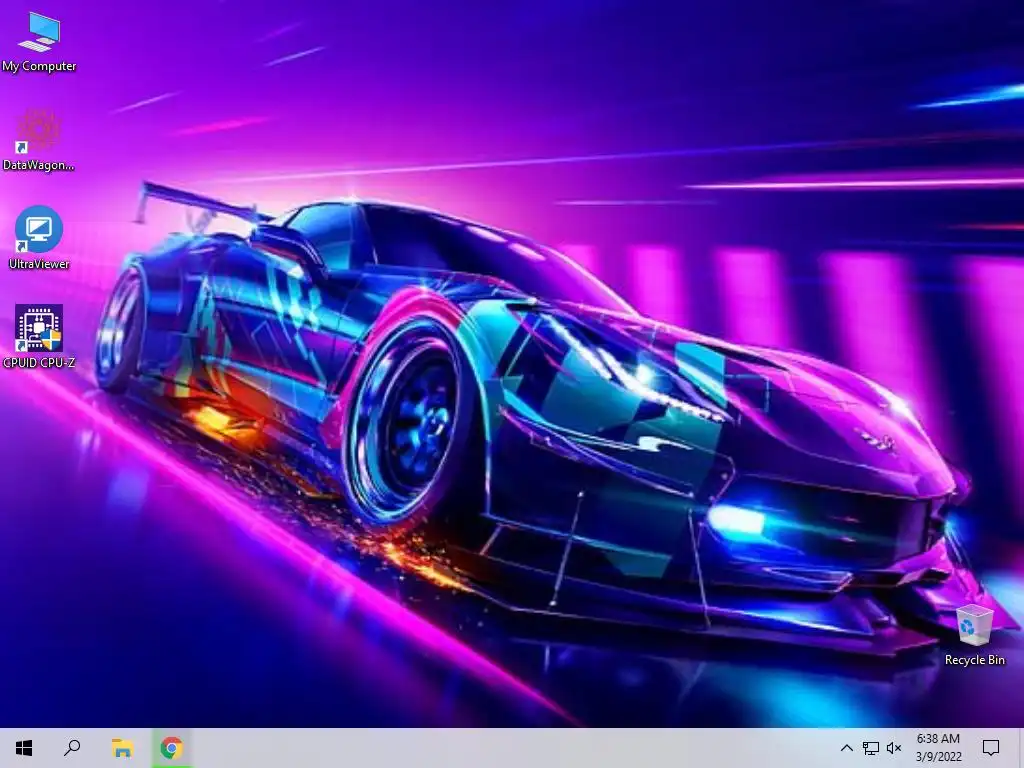This screenshot has width=1024, height=768.
Task: Switch to Google Chrome on taskbar
Action: point(172,748)
